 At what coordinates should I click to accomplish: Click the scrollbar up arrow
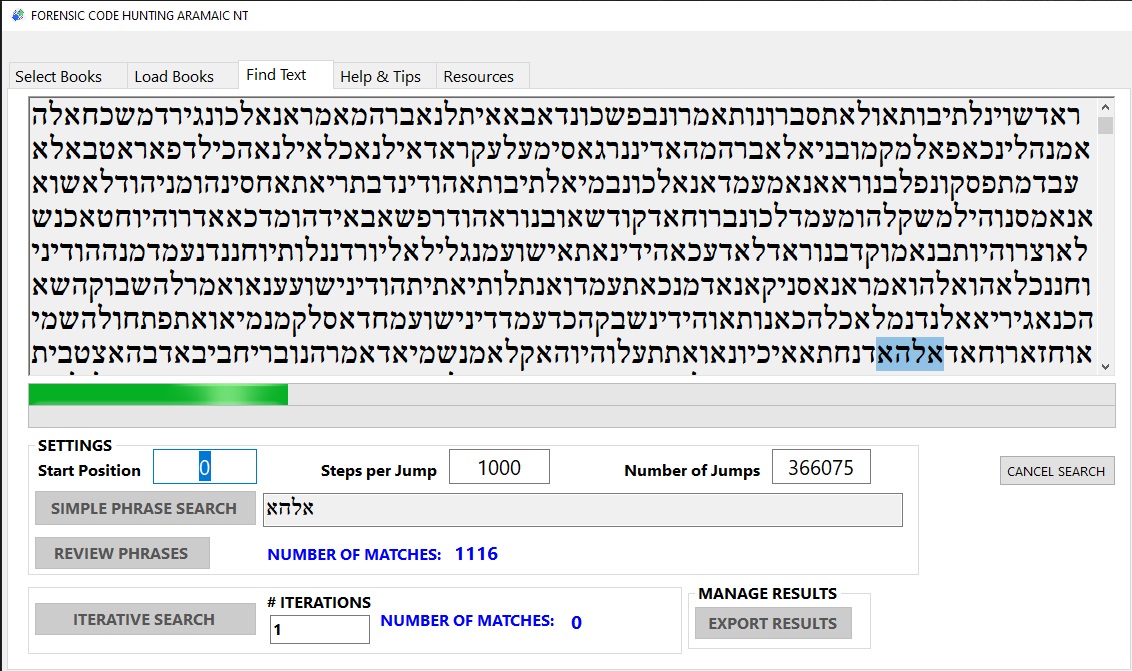1105,107
